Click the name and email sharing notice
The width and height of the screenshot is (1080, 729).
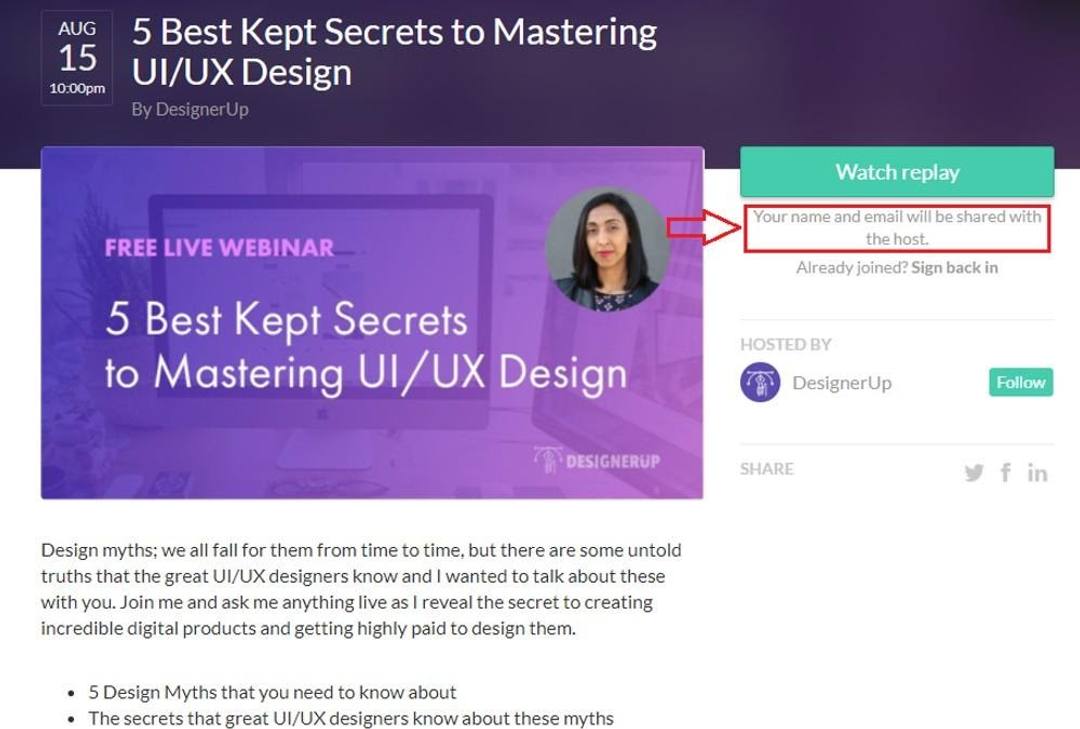pos(897,227)
